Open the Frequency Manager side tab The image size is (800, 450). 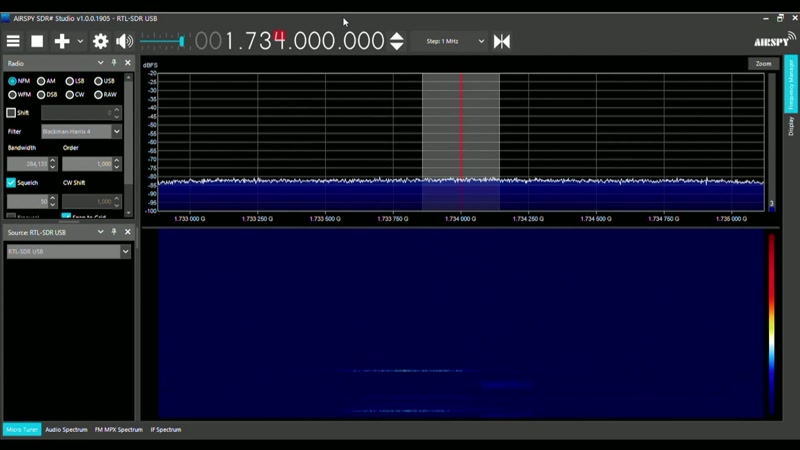pyautogui.click(x=791, y=84)
